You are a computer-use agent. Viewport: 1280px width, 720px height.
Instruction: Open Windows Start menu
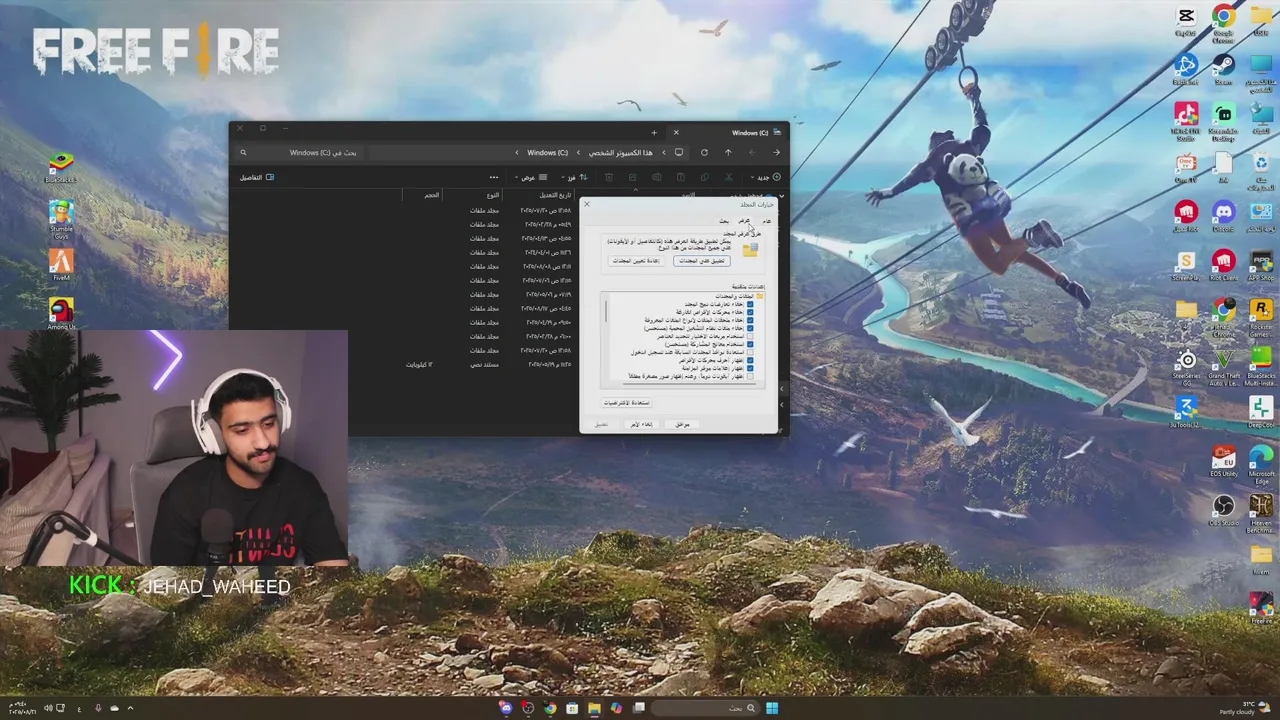pyautogui.click(x=771, y=708)
